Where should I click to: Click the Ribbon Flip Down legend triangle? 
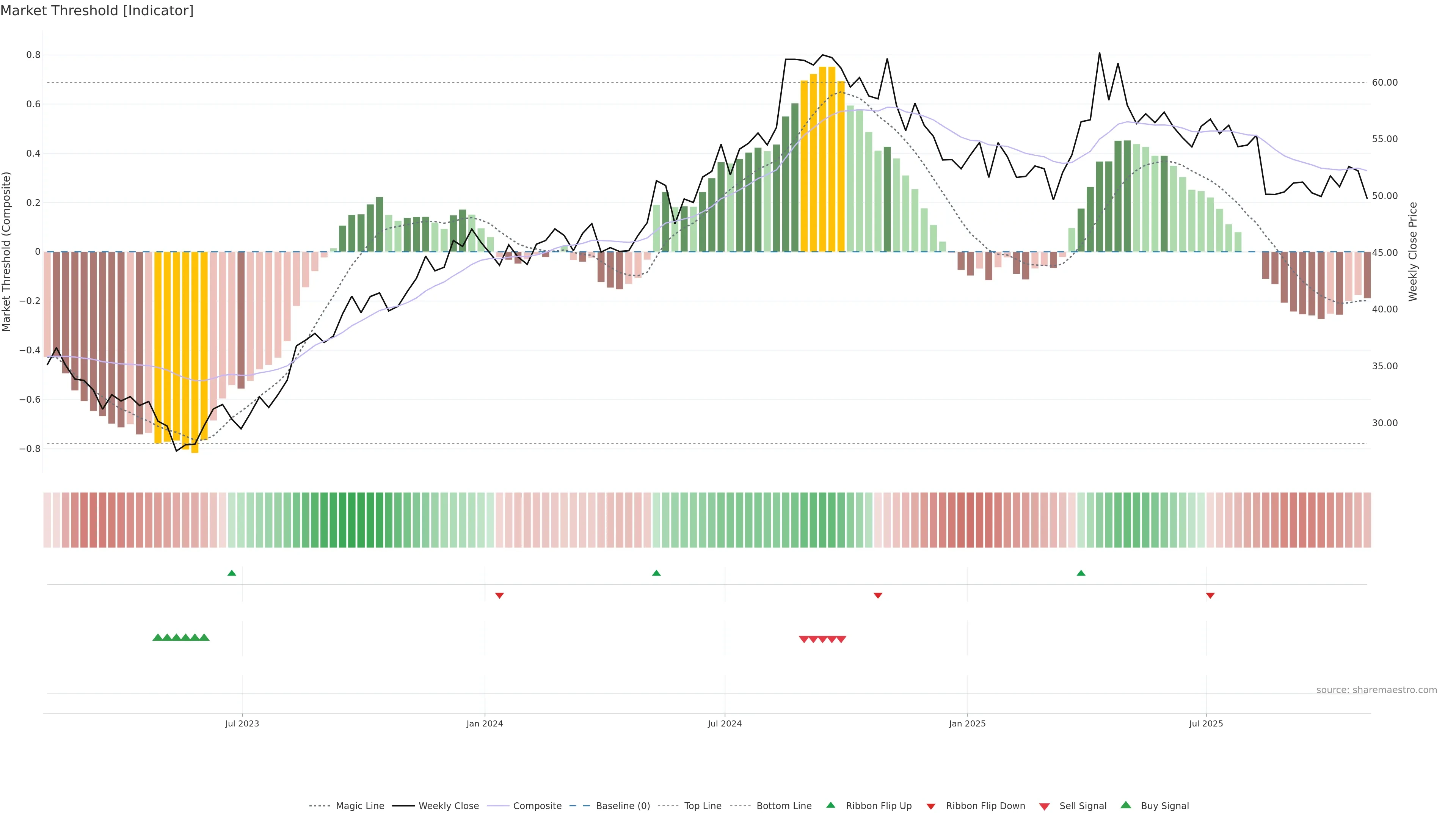click(930, 806)
